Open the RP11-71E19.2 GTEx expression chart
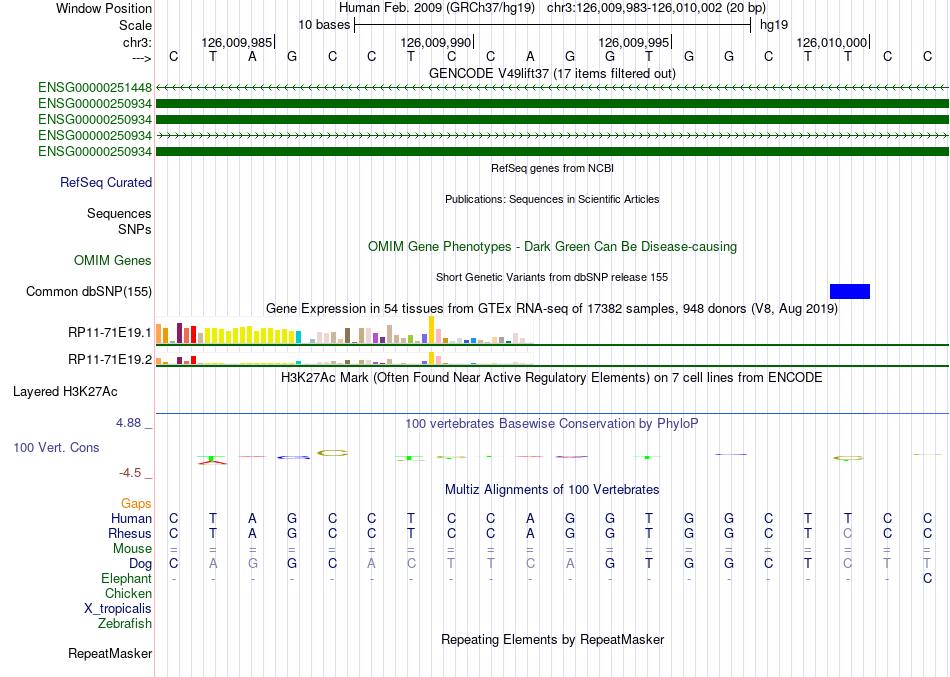Image resolution: width=950 pixels, height=677 pixels. (x=345, y=359)
